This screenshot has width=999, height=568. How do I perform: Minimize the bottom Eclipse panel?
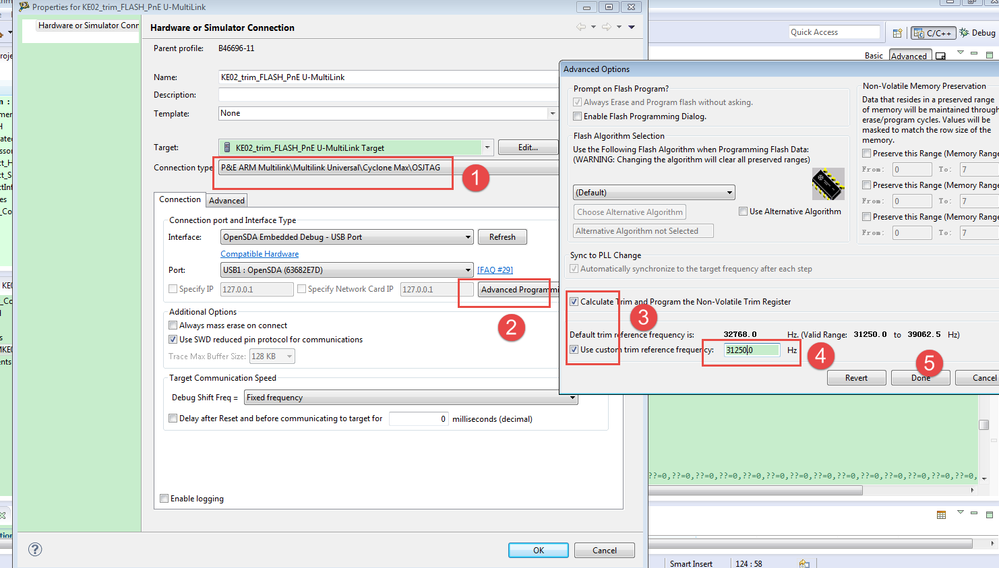974,512
